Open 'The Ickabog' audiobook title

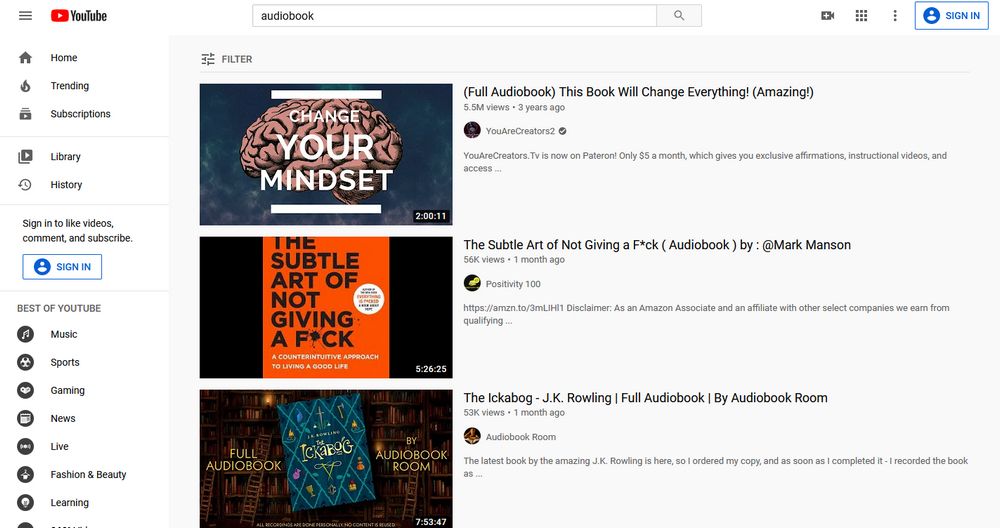[x=645, y=398]
